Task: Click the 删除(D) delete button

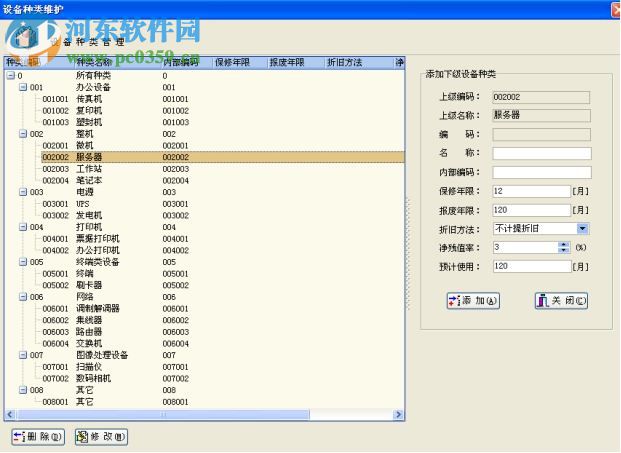Action: click(x=38, y=437)
